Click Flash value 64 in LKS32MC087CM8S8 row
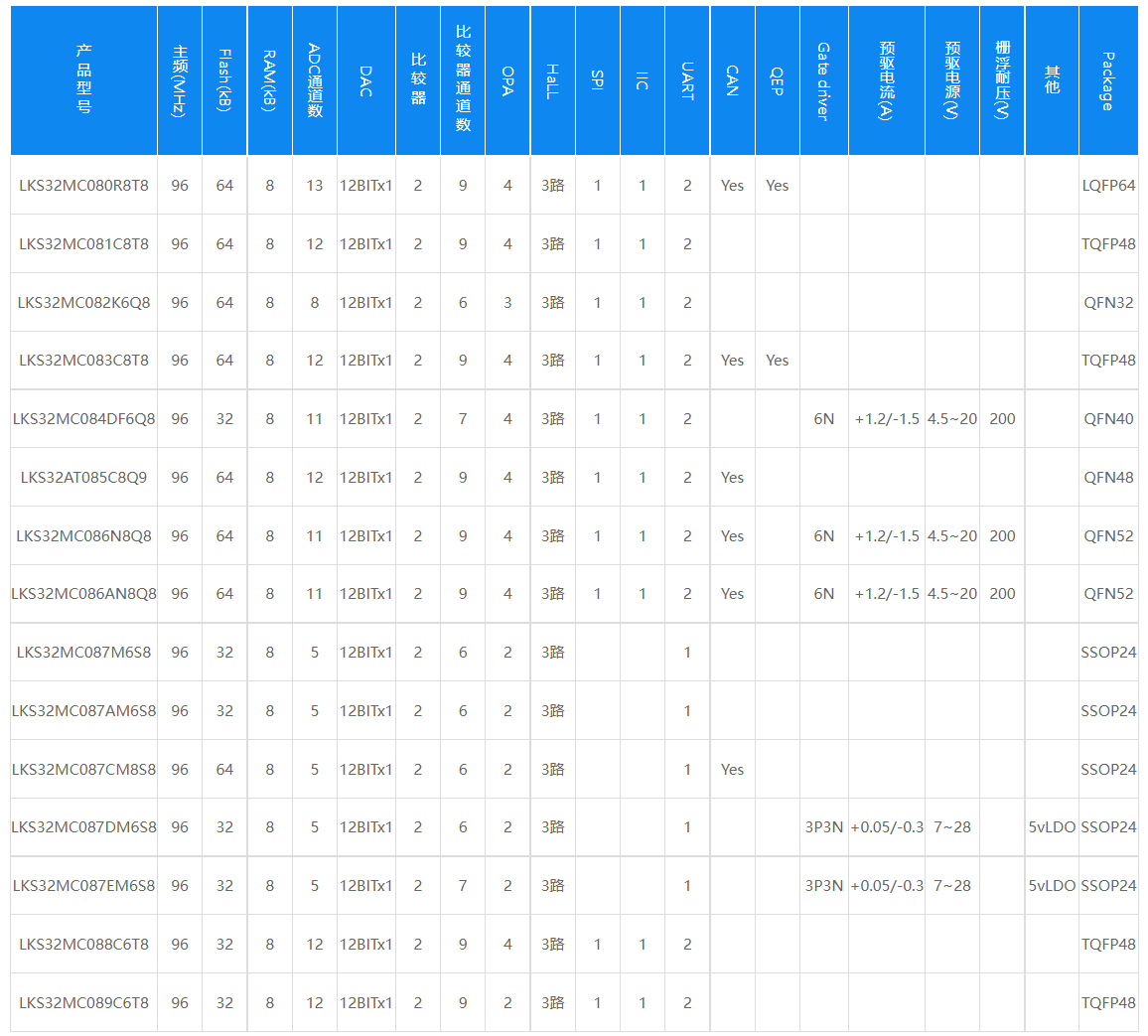Image resolution: width=1148 pixels, height=1036 pixels. (x=224, y=770)
